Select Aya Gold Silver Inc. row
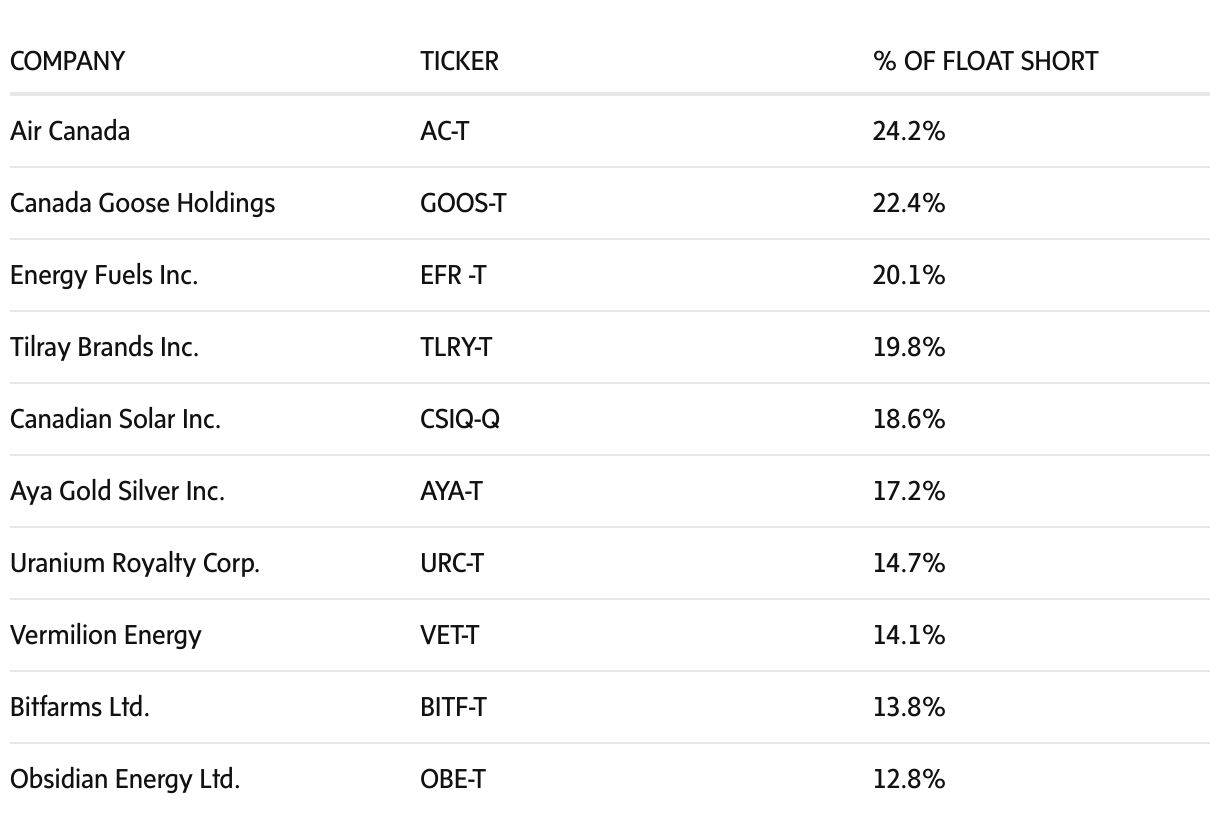1220x824 pixels. (117, 491)
